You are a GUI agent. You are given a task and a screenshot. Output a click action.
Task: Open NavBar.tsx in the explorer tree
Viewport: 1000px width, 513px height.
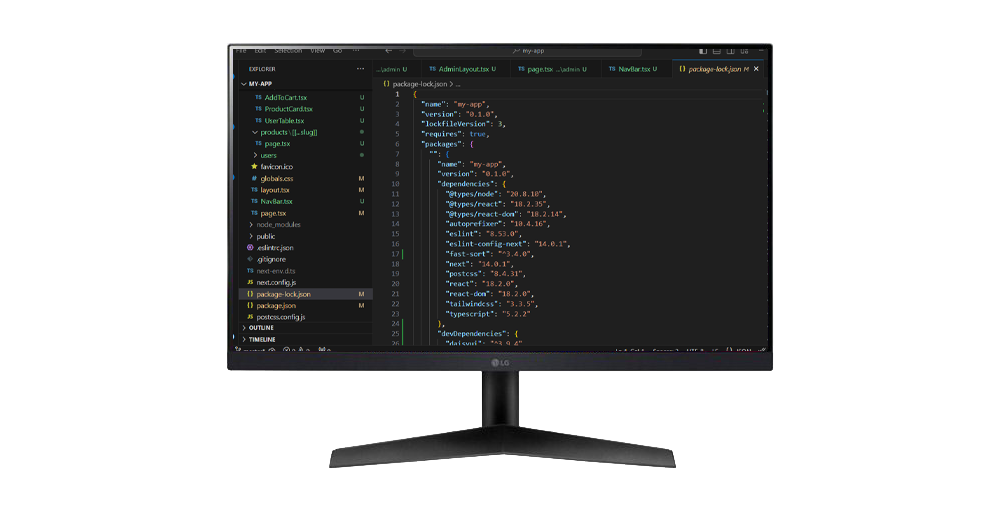(x=305, y=202)
